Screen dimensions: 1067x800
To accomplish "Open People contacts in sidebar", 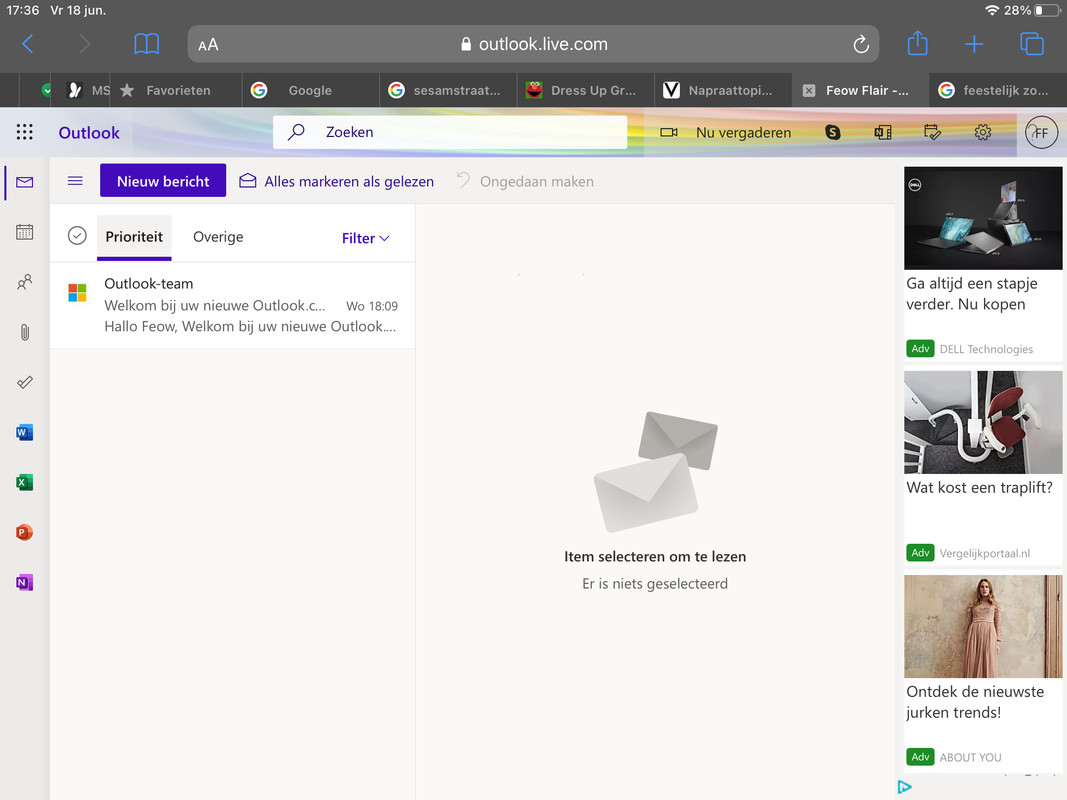I will 24,282.
